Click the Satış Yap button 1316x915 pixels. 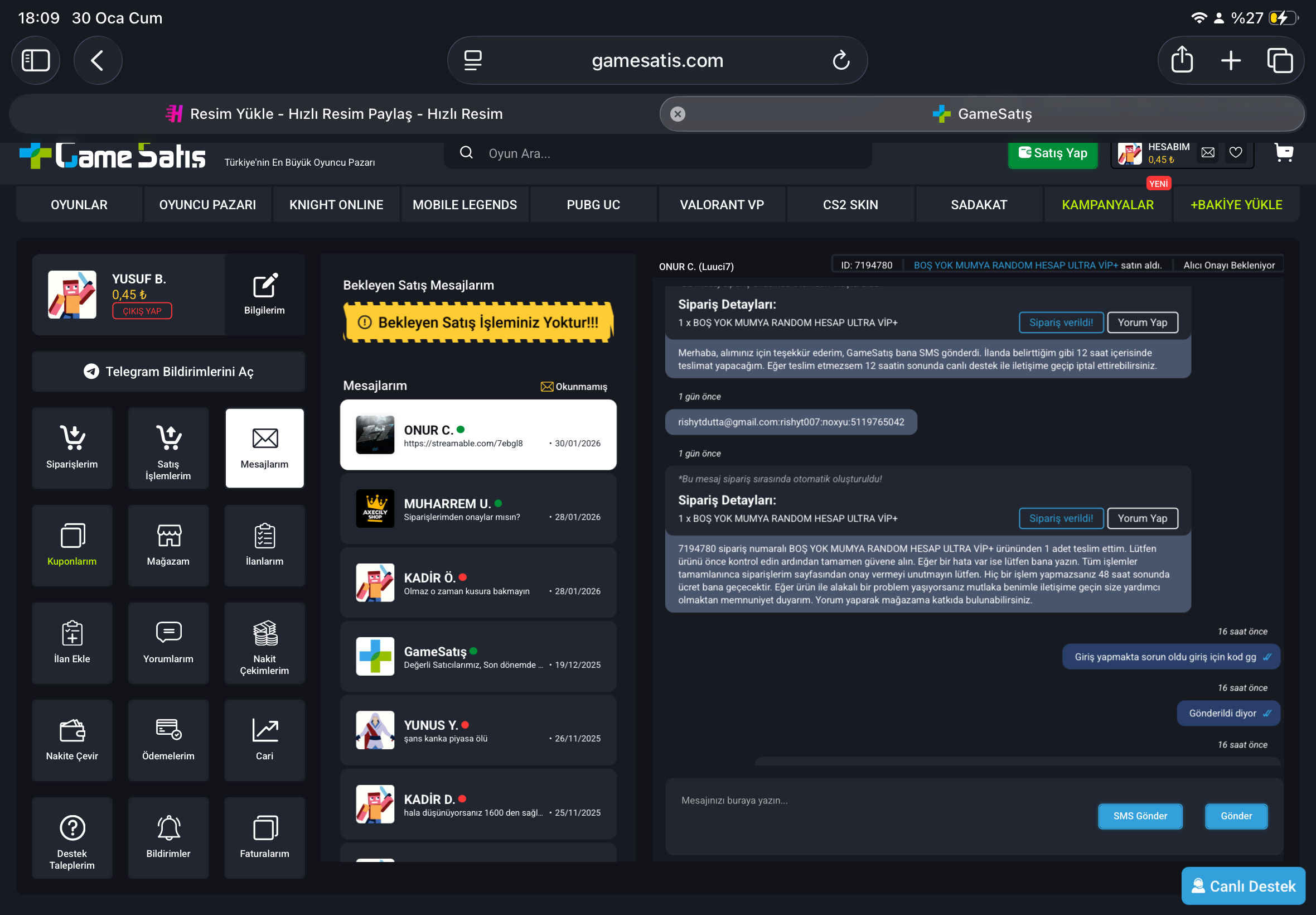pyautogui.click(x=1053, y=153)
